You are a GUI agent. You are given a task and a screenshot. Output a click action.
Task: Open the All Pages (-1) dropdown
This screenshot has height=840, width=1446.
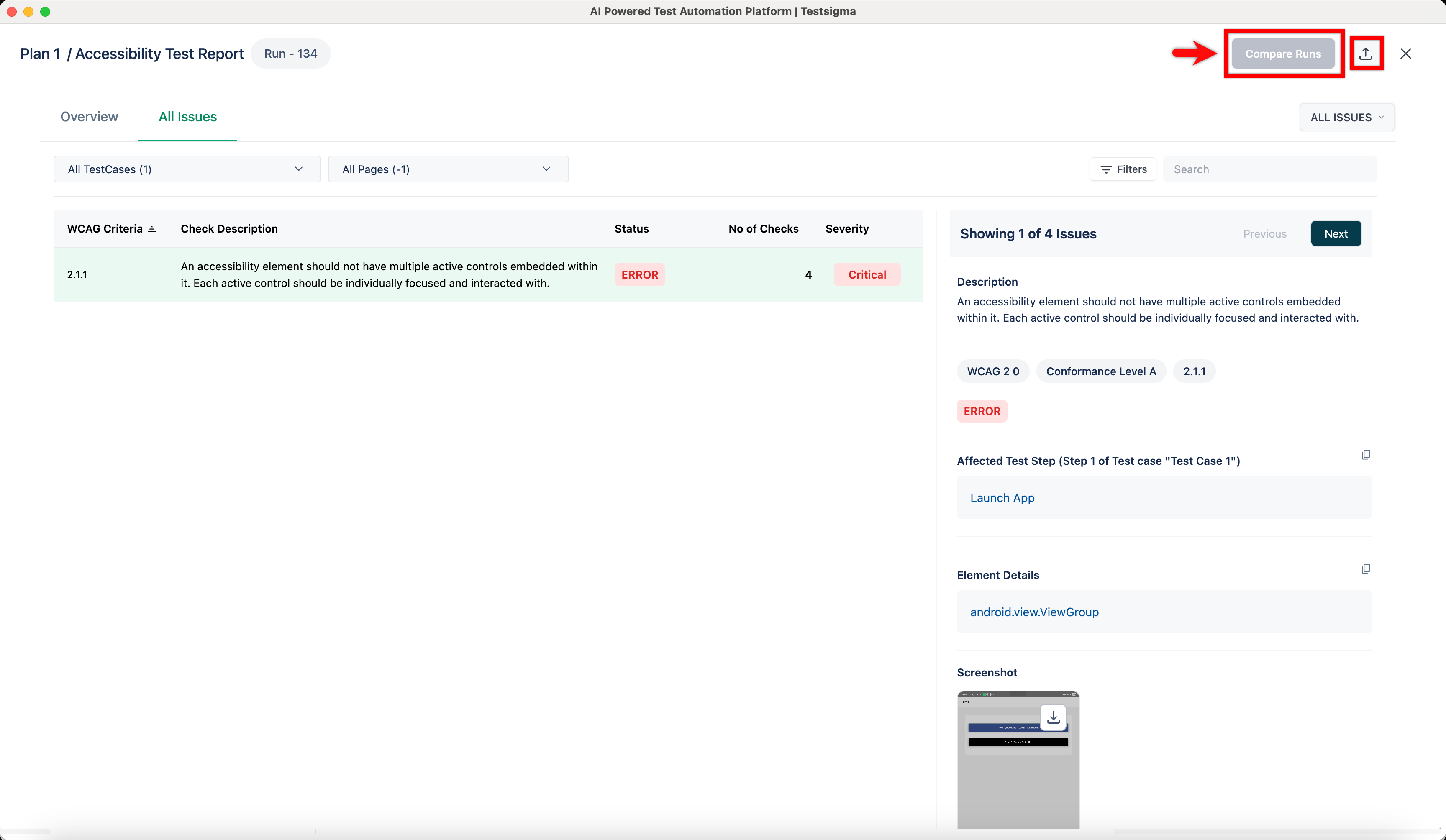coord(448,169)
